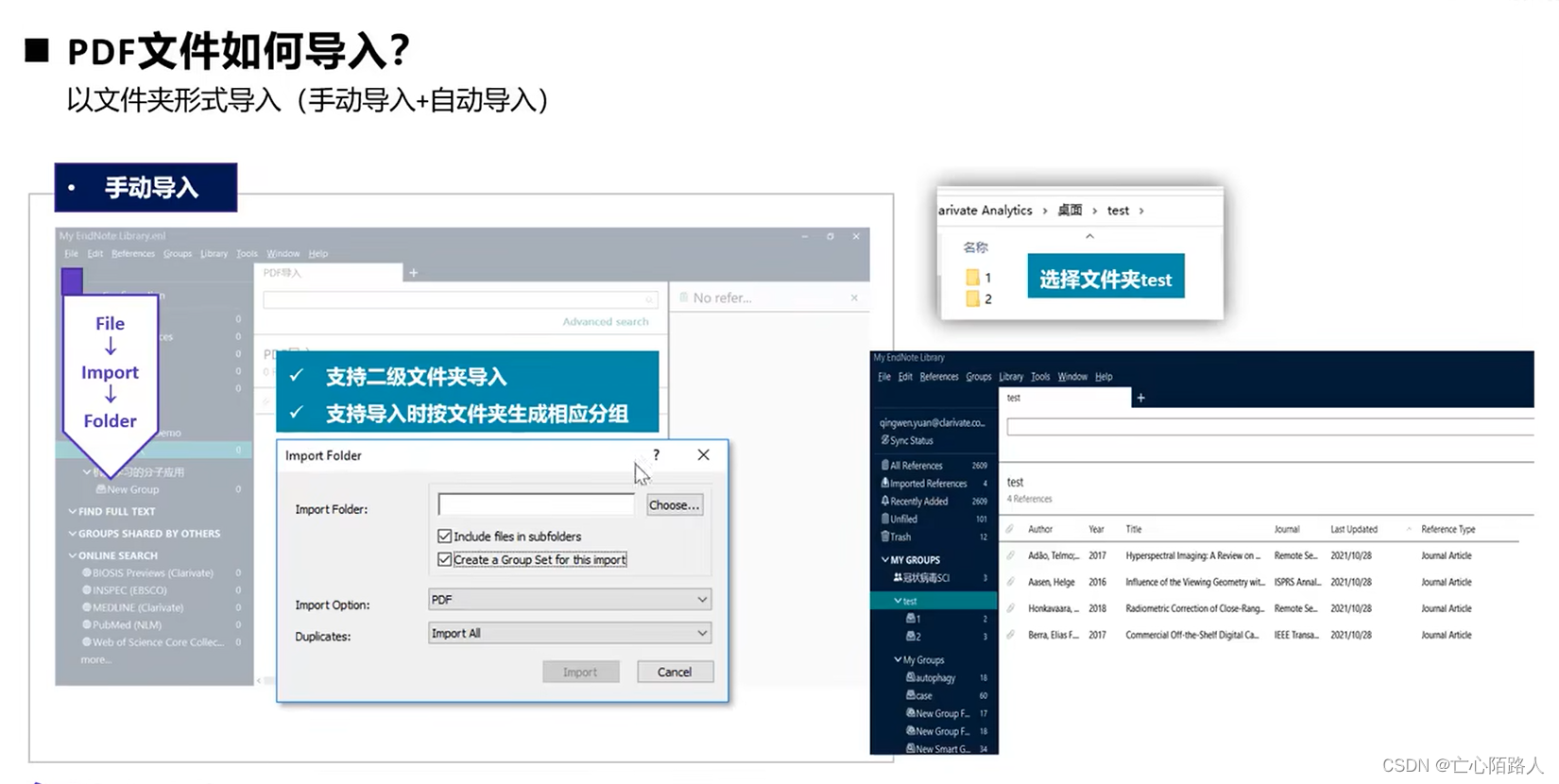Click the Import button in the dialog
The width and height of the screenshot is (1559, 784).
[x=580, y=672]
